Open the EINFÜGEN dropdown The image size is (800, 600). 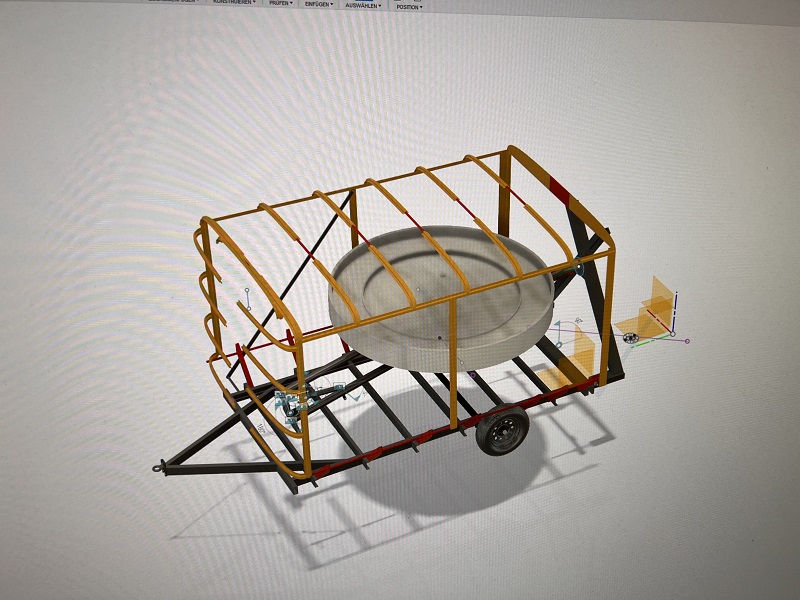click(318, 4)
